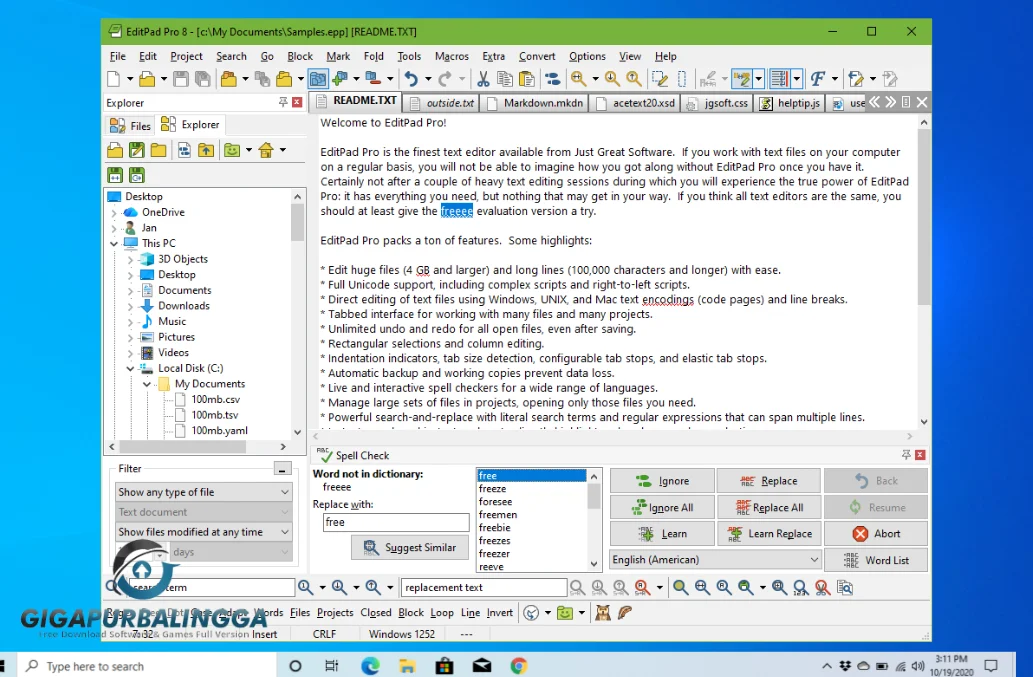1033x677 pixels.
Task: Click the Learn Replace button
Action: click(769, 534)
